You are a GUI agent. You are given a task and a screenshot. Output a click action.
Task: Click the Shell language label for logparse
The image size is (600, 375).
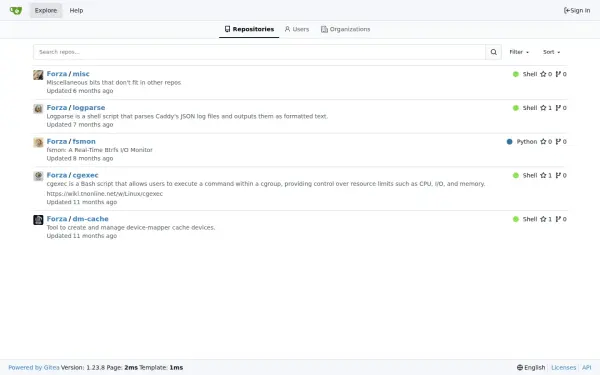[530, 108]
